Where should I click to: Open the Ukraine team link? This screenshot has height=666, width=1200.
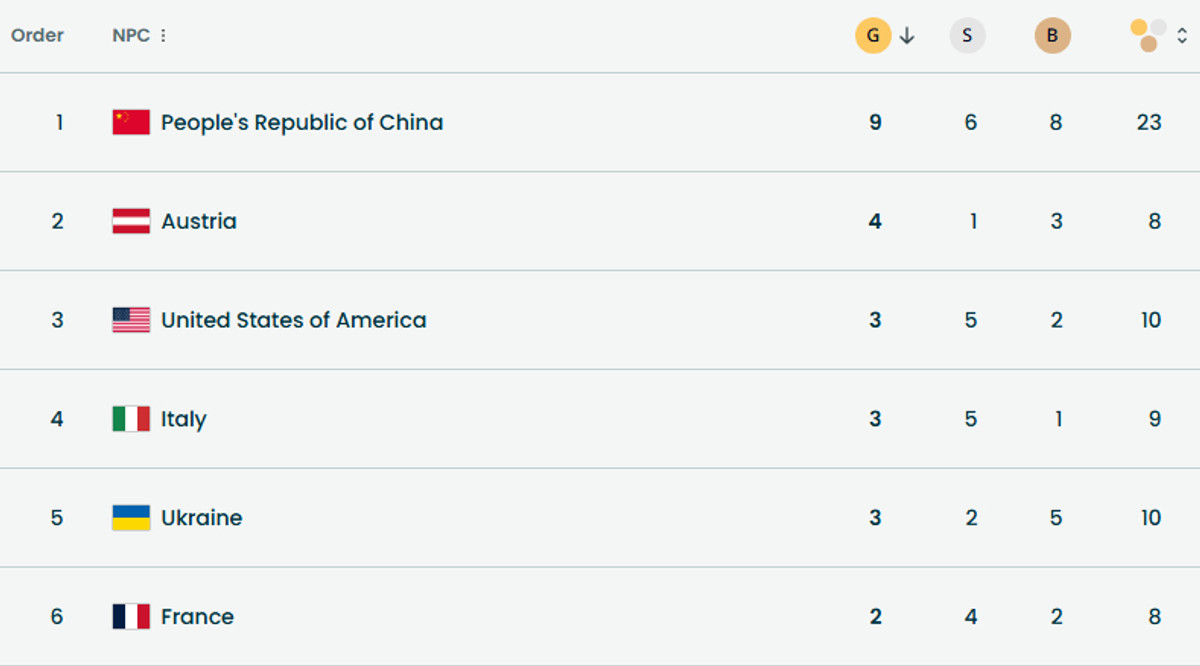[202, 518]
